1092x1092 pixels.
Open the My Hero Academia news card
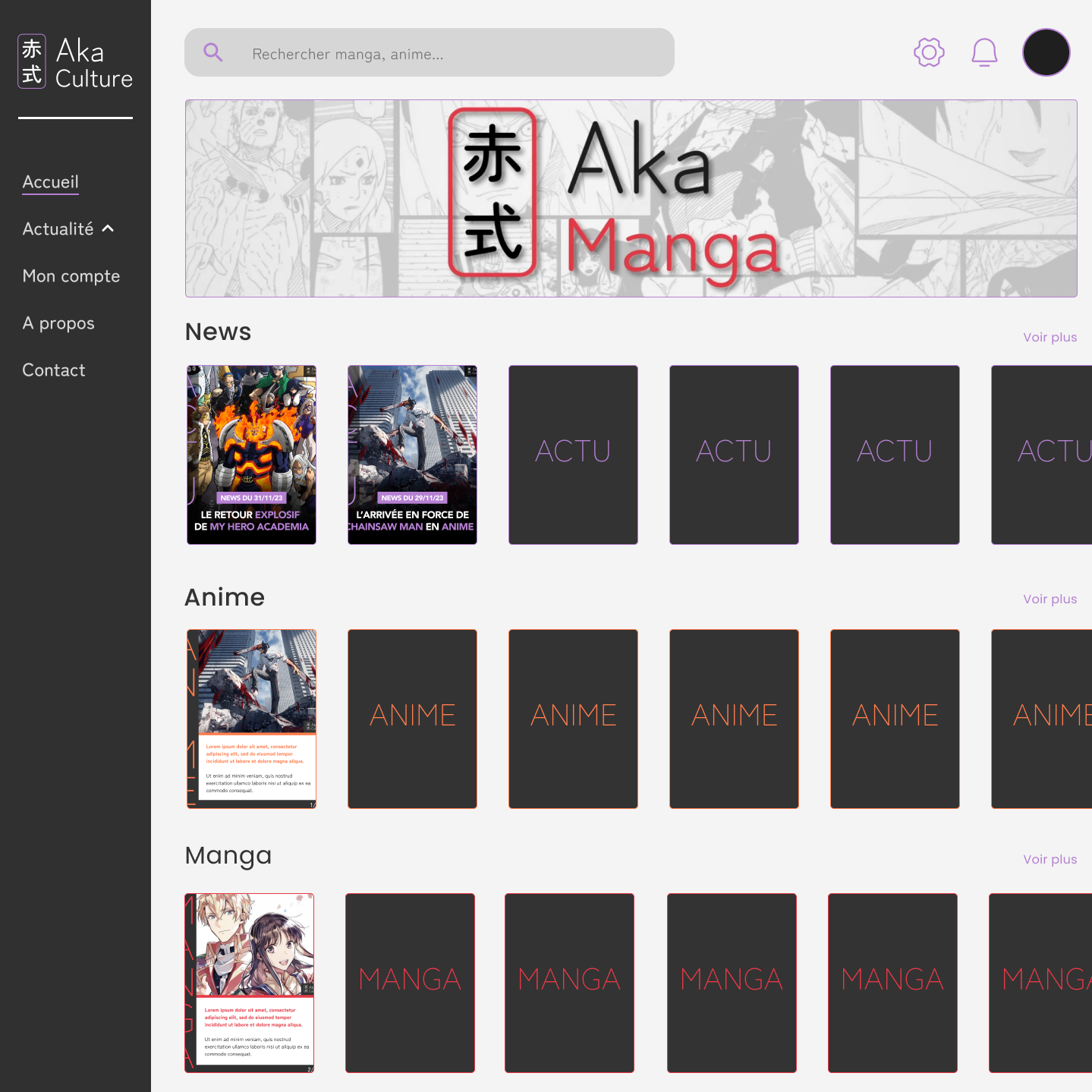coord(251,455)
